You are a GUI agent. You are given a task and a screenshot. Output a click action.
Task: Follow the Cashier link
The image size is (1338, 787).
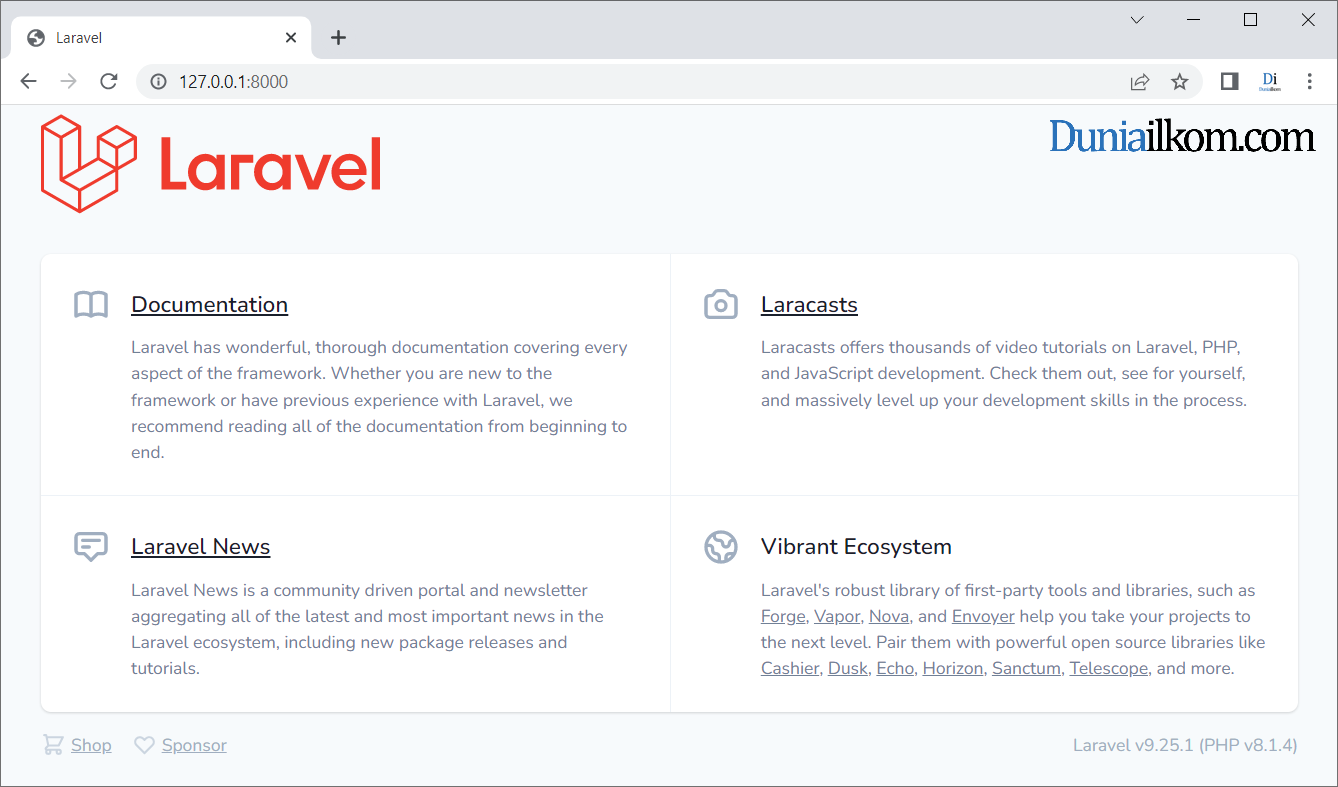pos(790,669)
